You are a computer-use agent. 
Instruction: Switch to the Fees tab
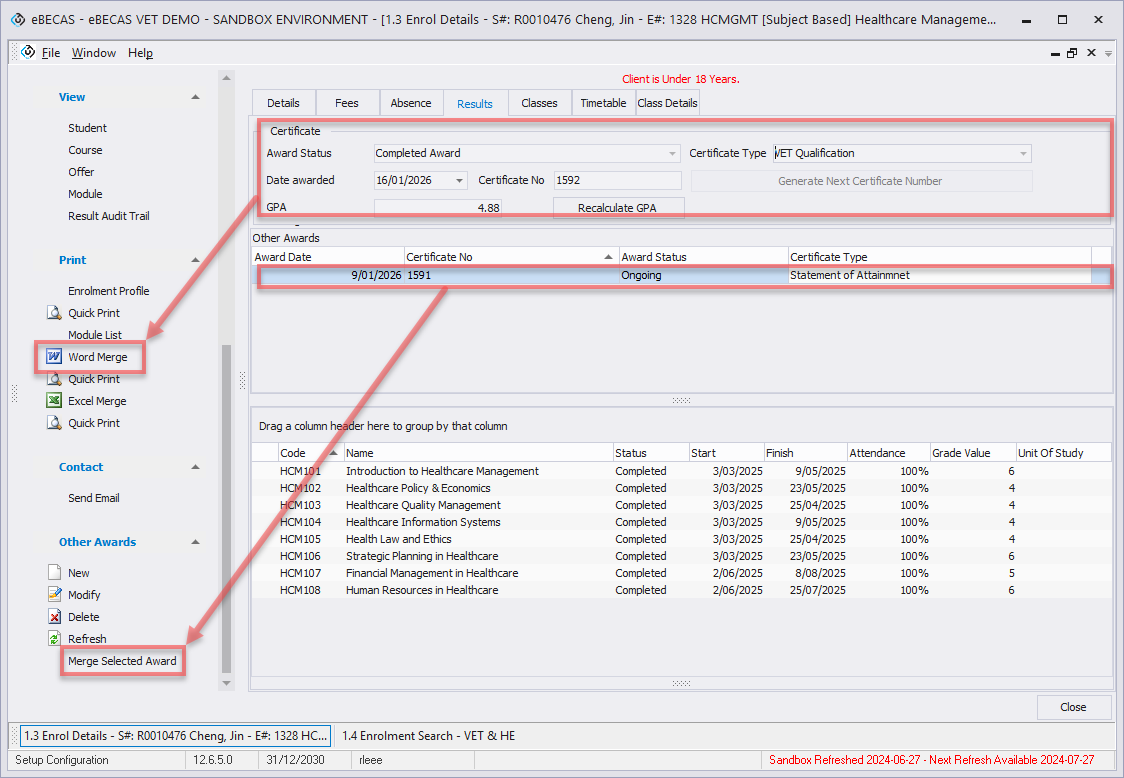347,103
